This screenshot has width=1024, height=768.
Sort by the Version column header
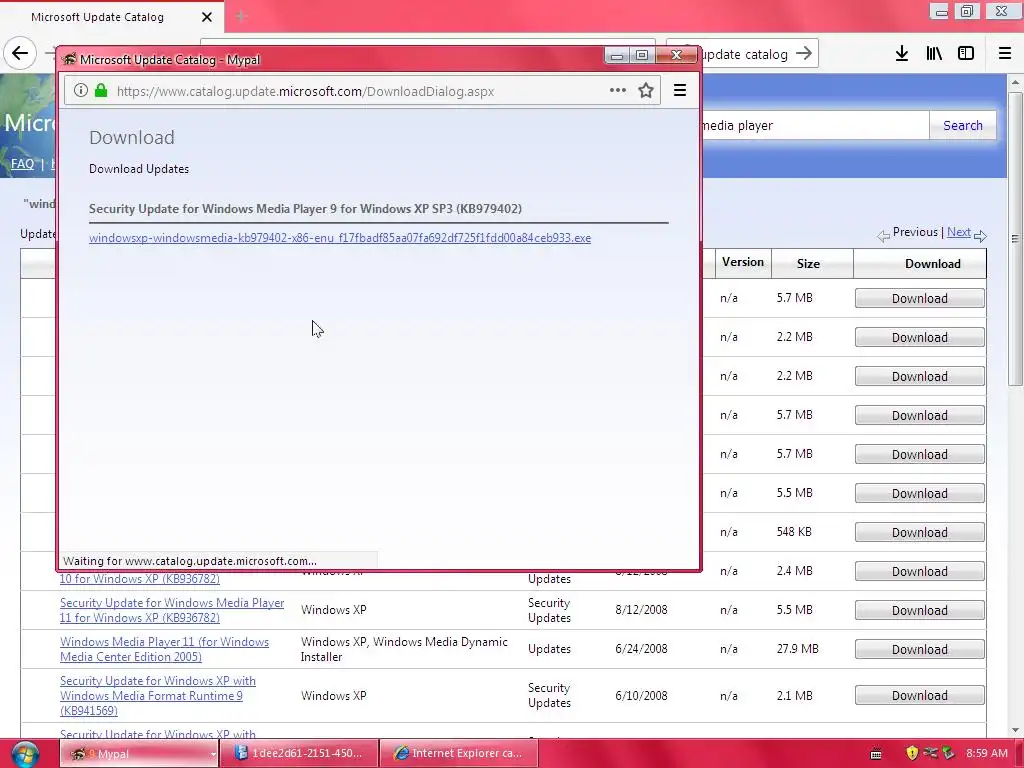(x=743, y=262)
